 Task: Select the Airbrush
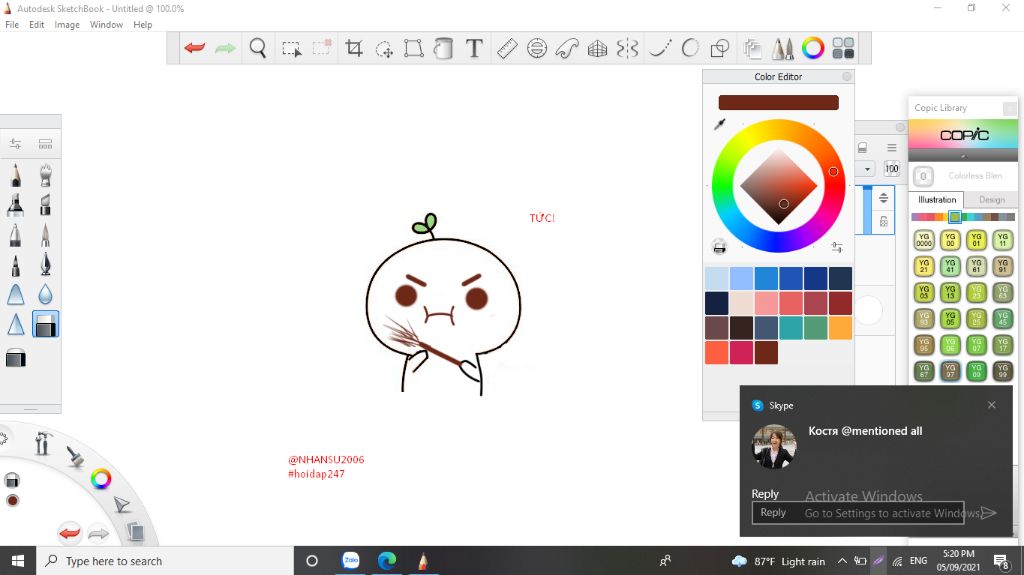pos(45,175)
